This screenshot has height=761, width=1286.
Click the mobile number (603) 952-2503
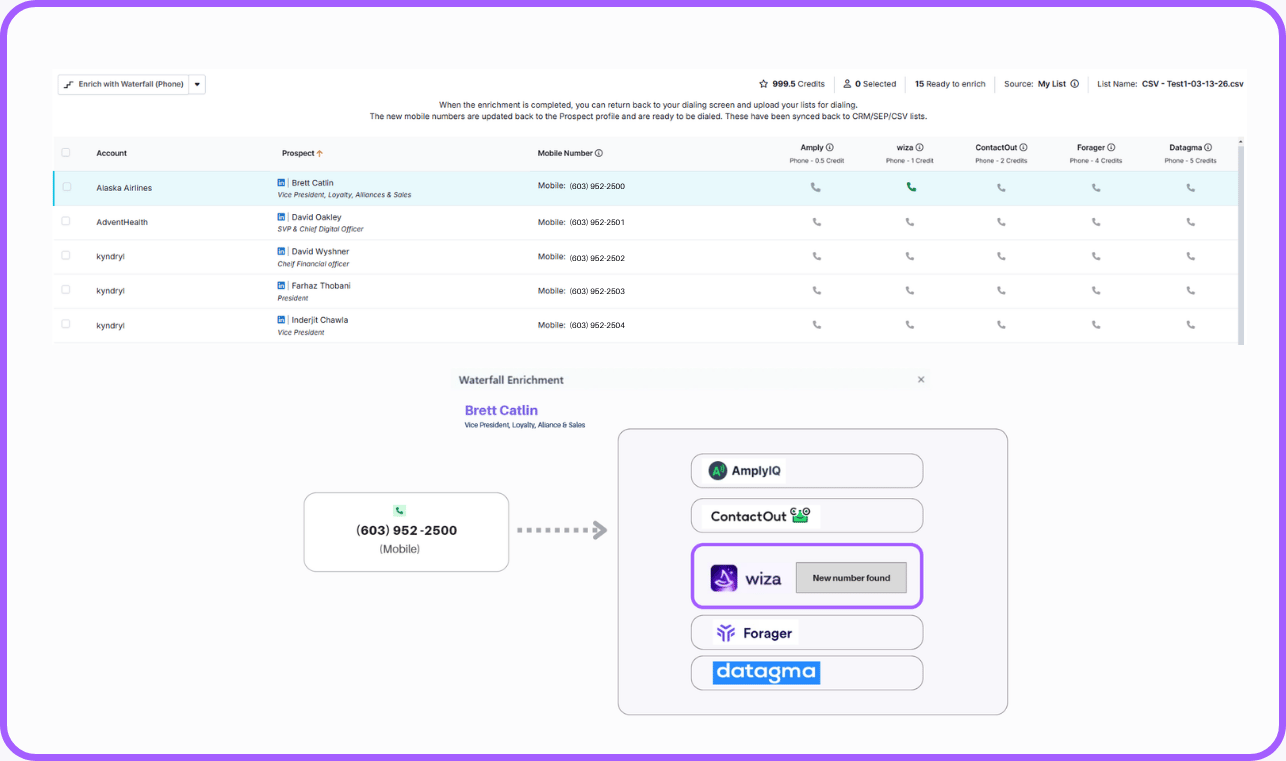(x=597, y=291)
